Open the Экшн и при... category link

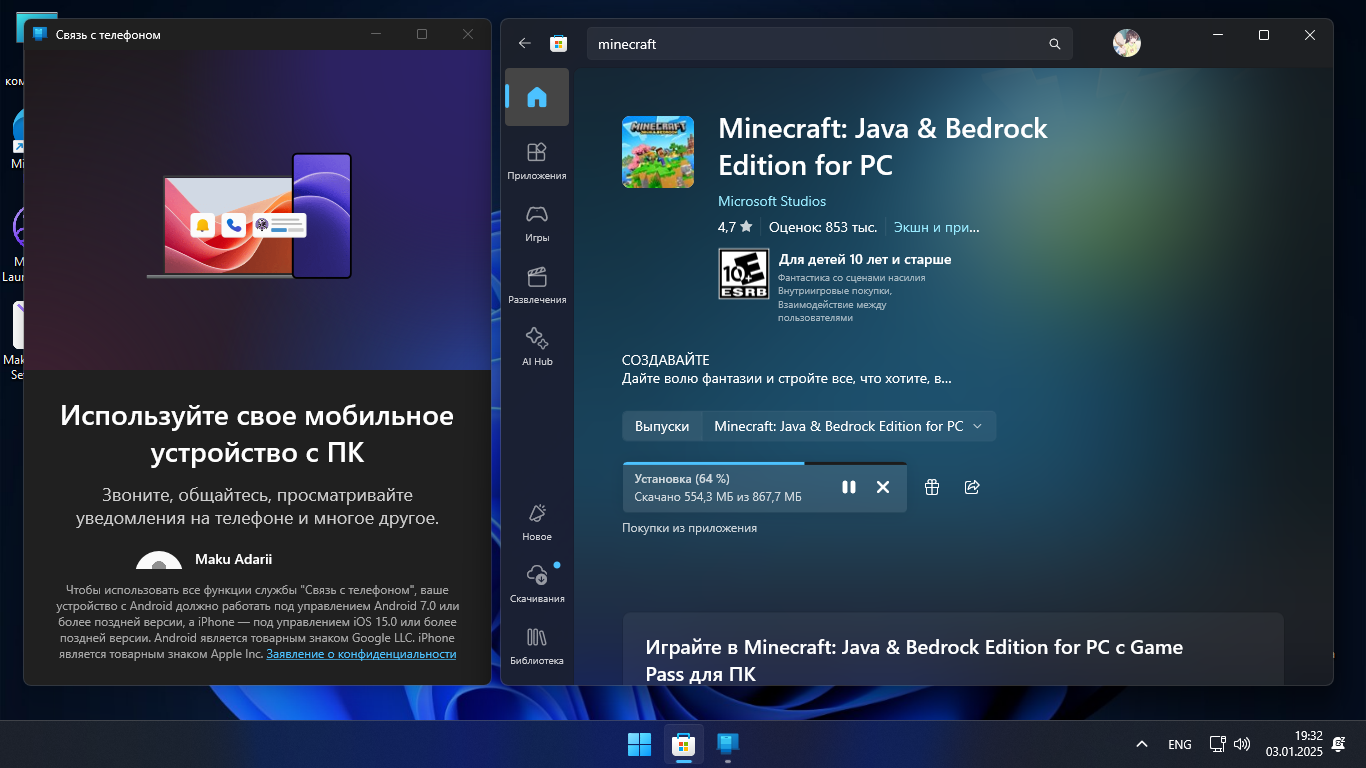click(x=937, y=227)
